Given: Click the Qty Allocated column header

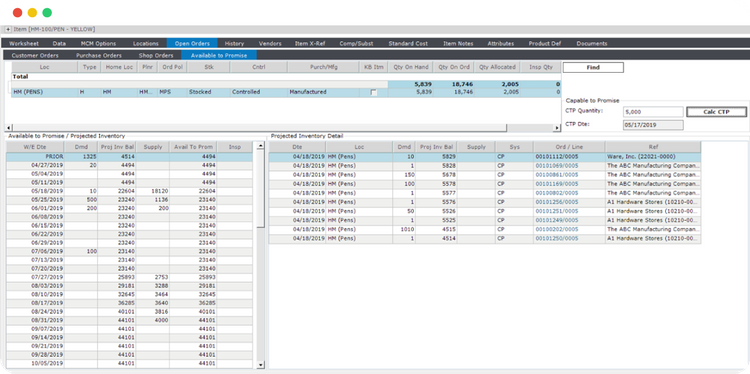Looking at the screenshot, I should tap(497, 67).
